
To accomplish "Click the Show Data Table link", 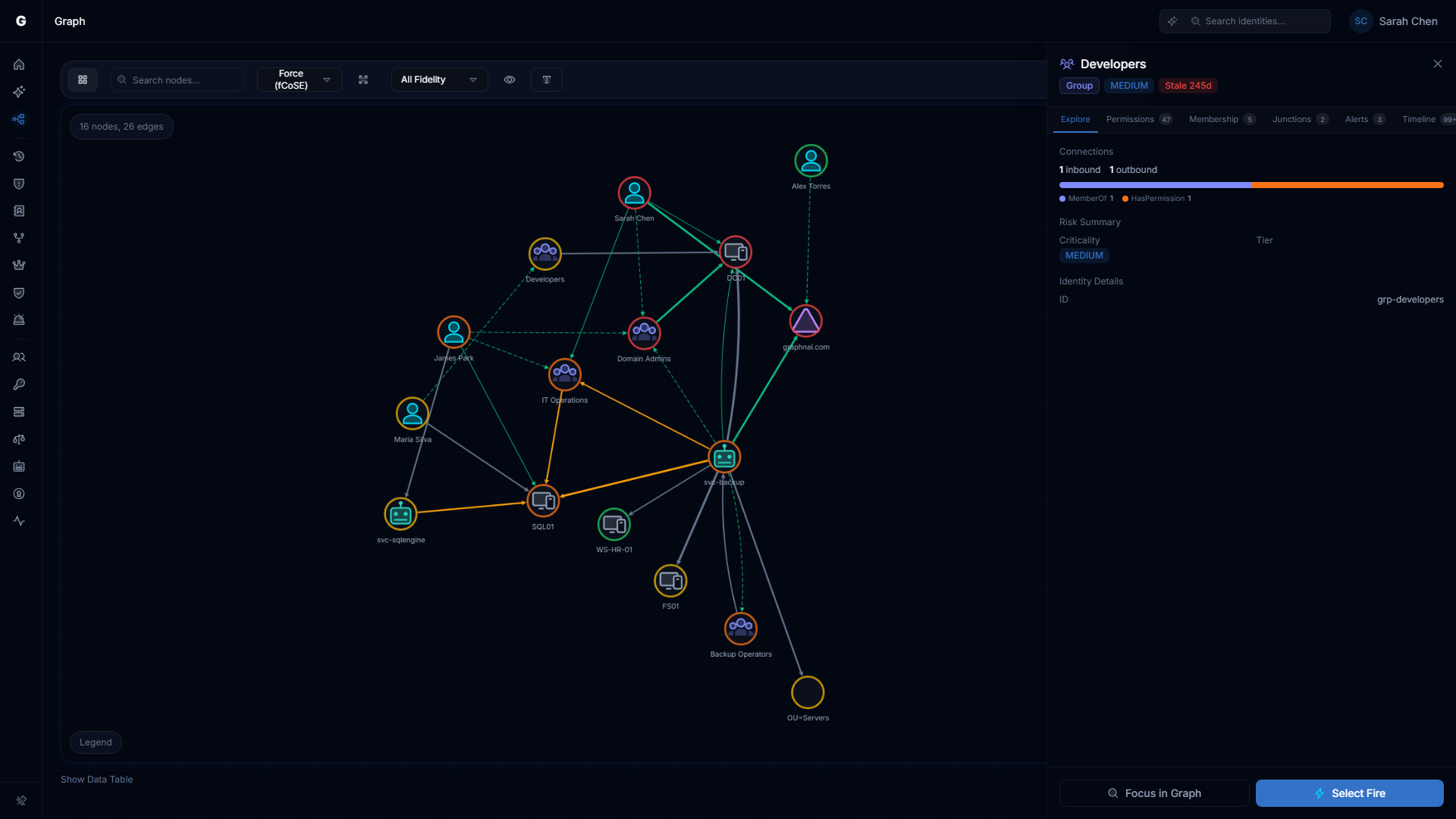I will [x=96, y=780].
